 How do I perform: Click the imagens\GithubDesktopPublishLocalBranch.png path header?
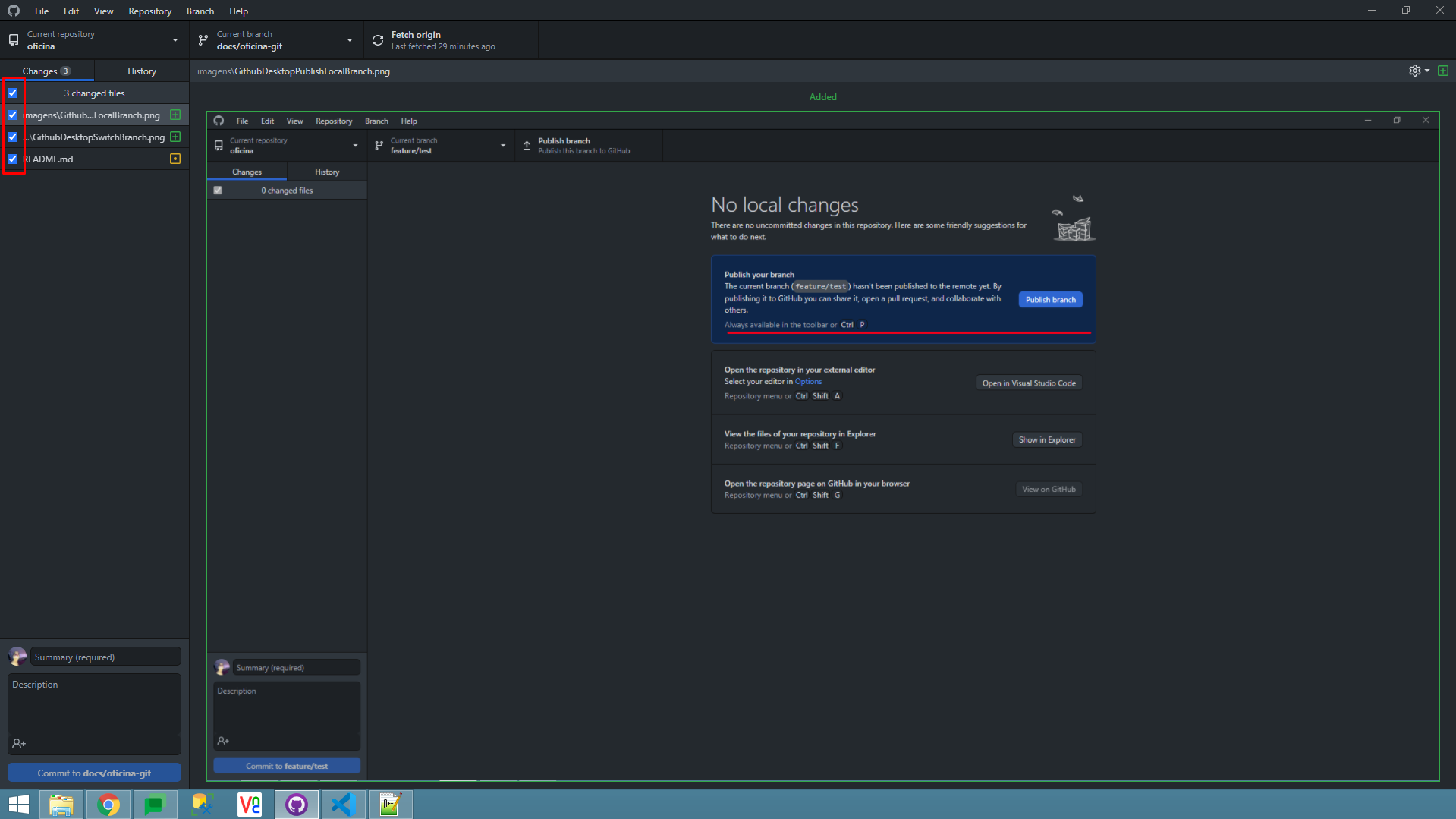[294, 71]
